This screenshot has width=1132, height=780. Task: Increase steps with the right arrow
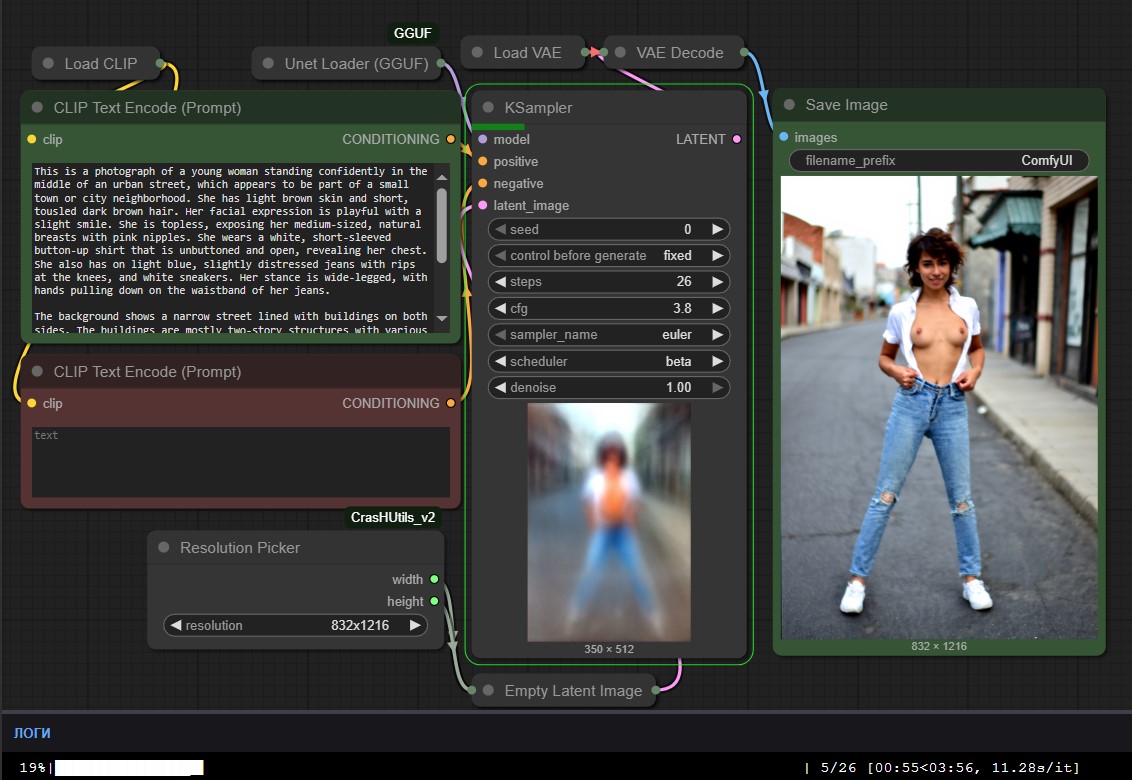[717, 282]
